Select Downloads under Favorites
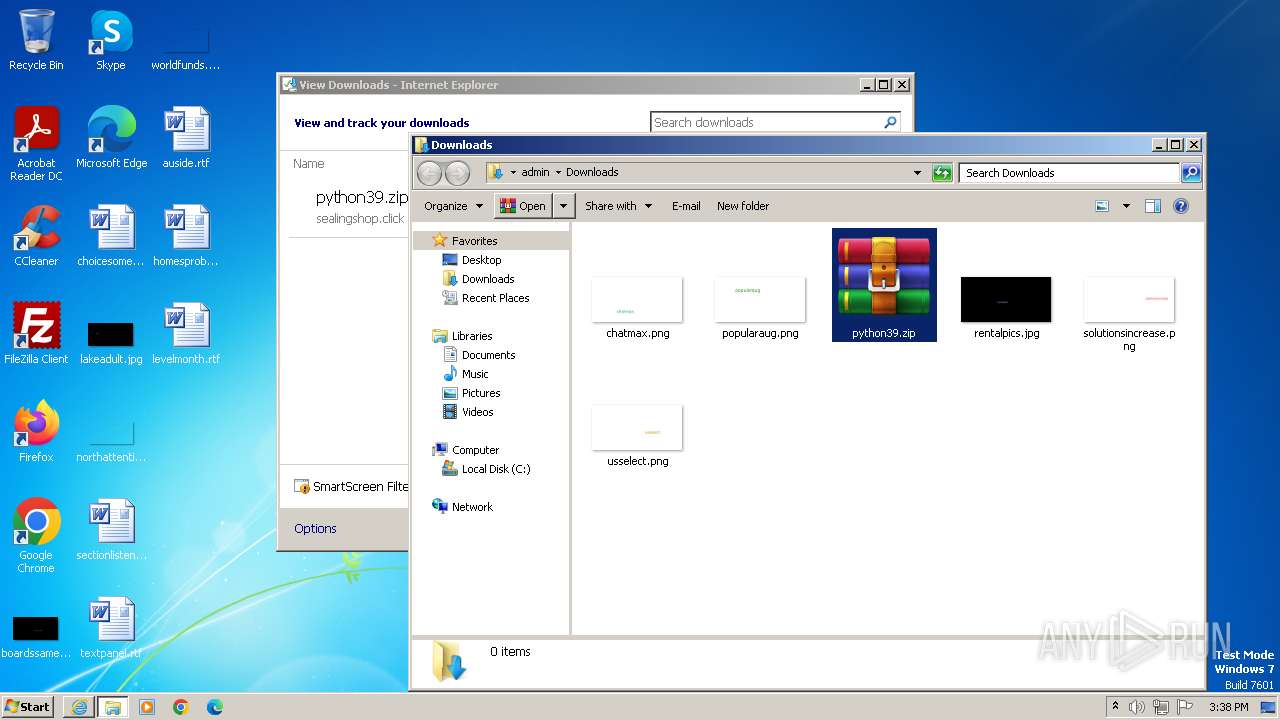This screenshot has height=720, width=1280. coord(487,279)
